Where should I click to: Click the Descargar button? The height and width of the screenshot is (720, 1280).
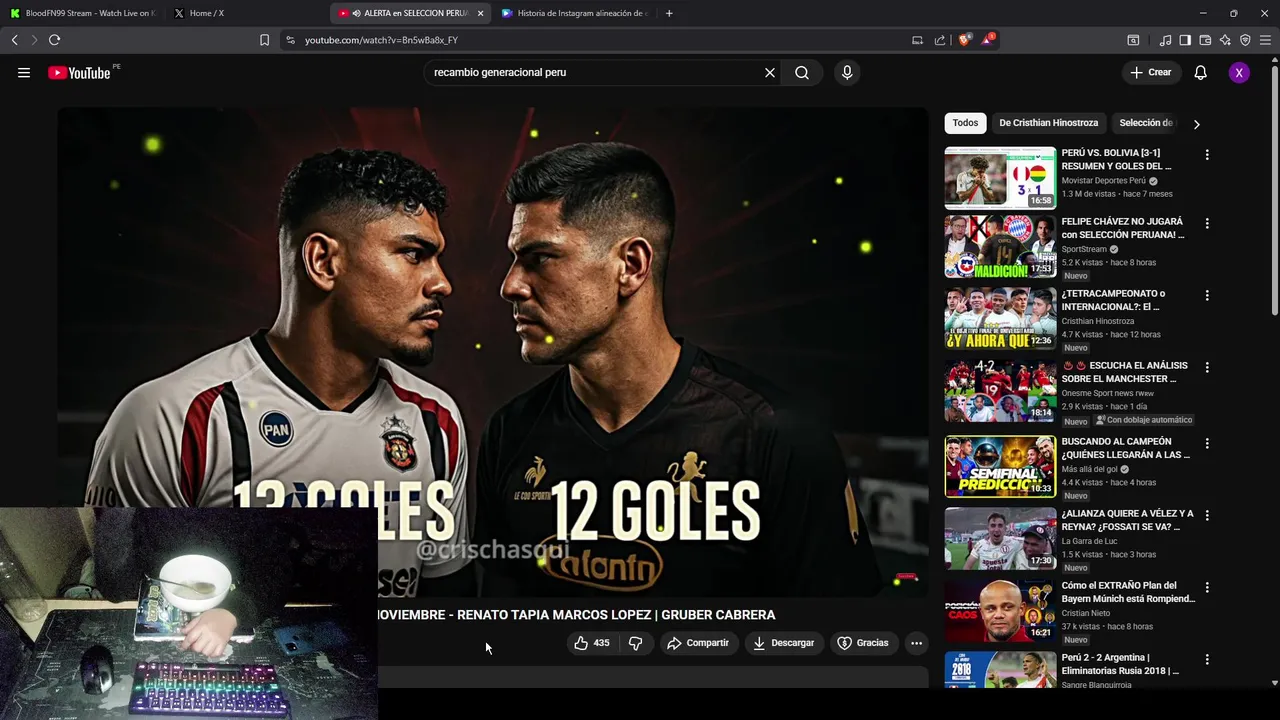pos(784,643)
